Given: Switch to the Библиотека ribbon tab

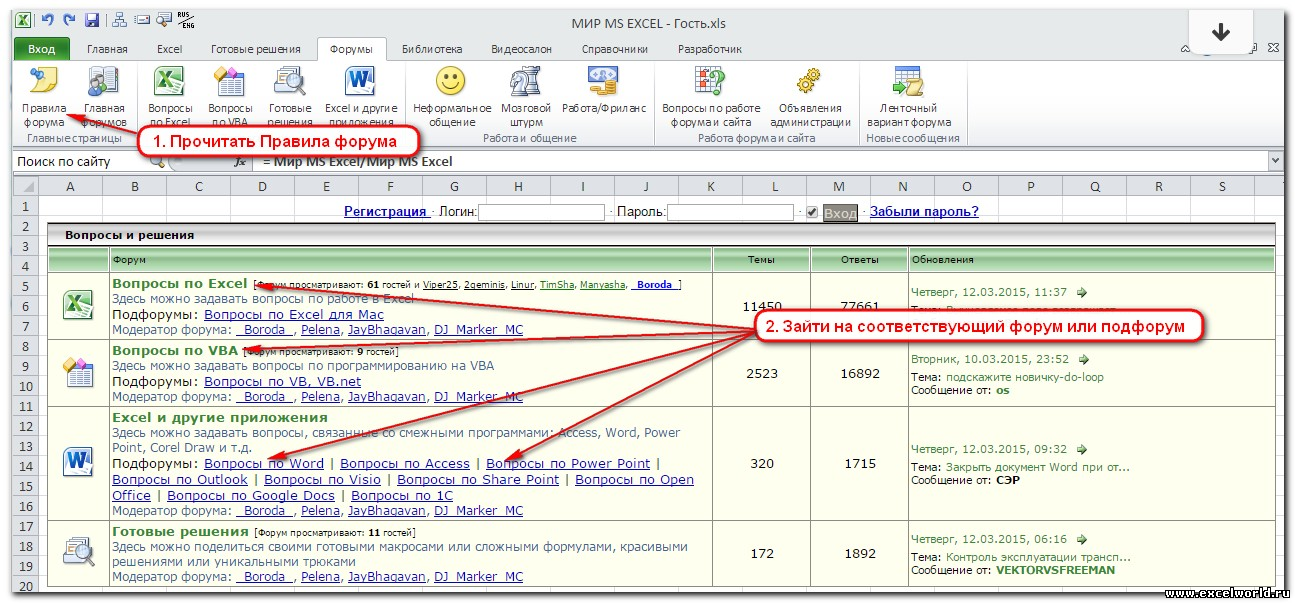Looking at the screenshot, I should [x=432, y=49].
